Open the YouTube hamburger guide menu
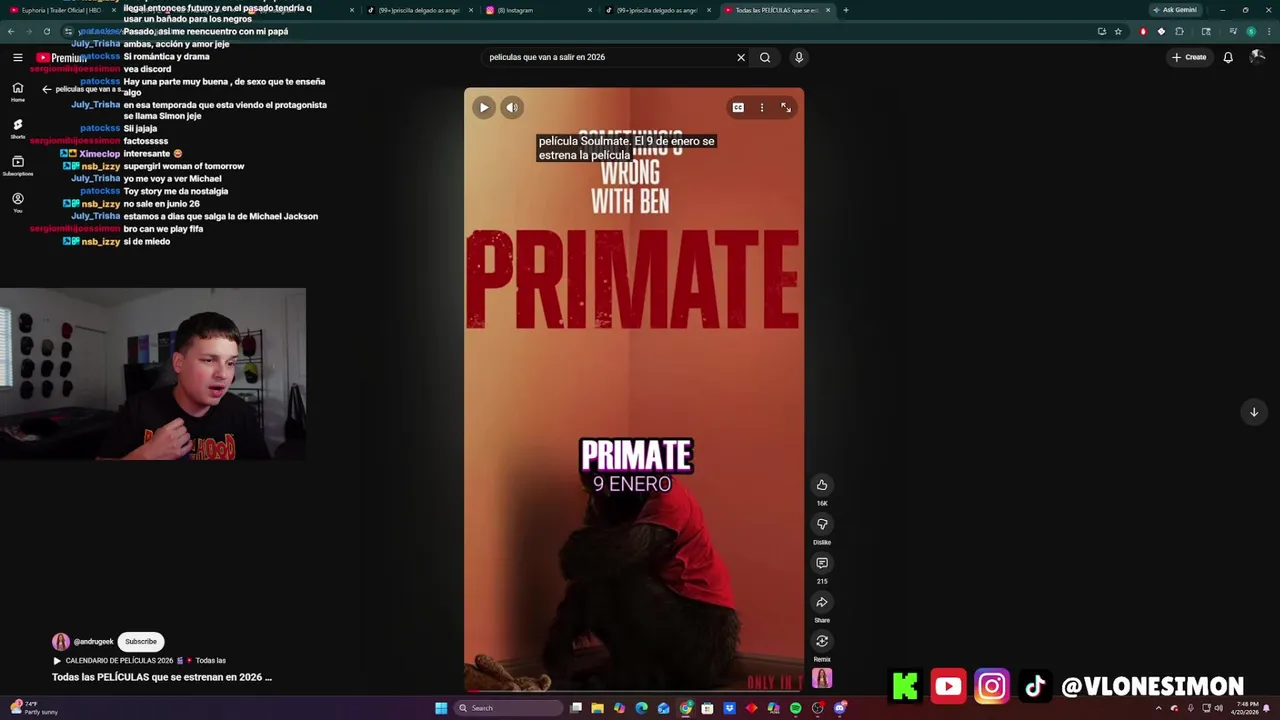The image size is (1280, 720). point(17,58)
